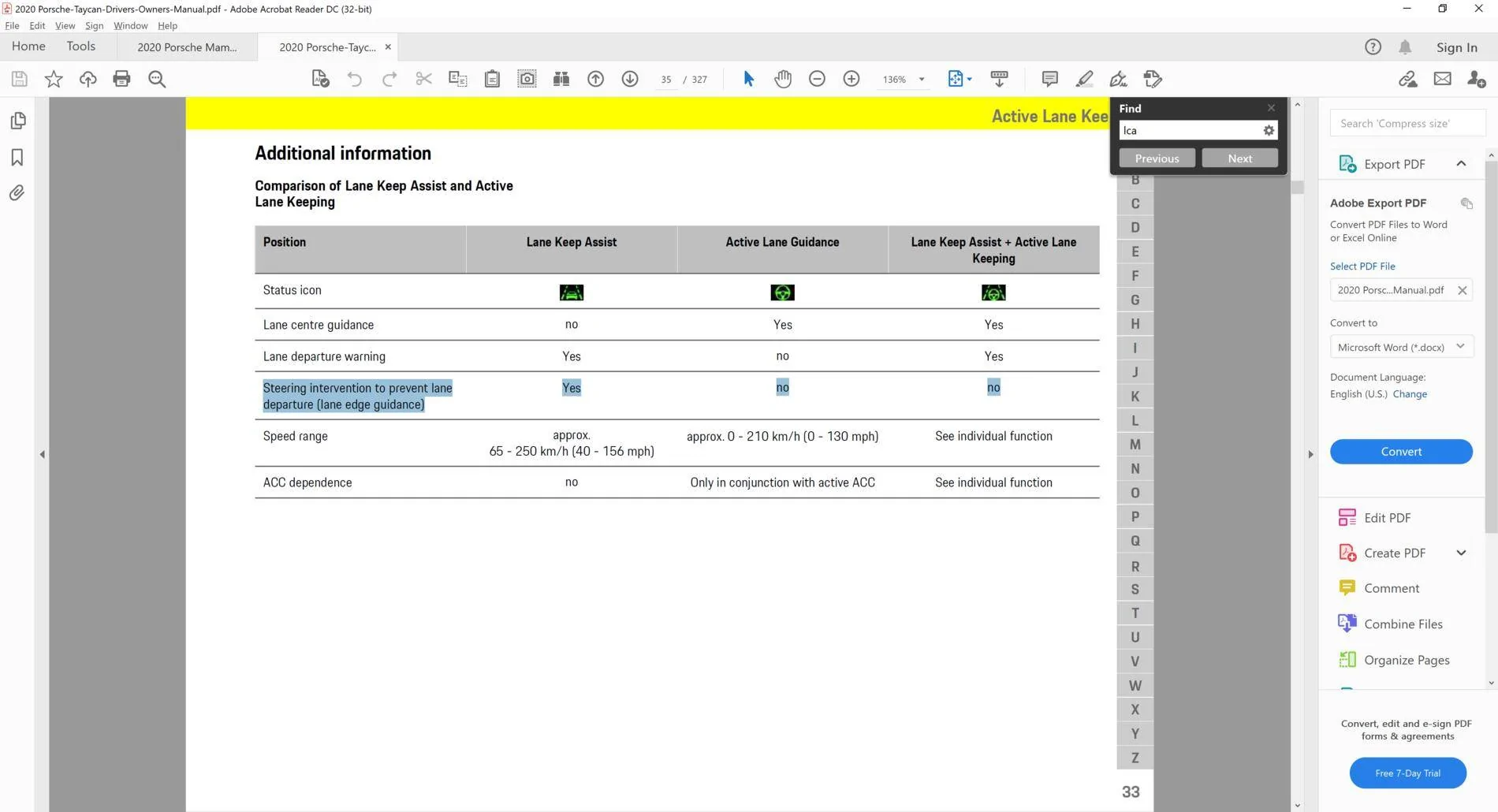Viewport: 1498px width, 812px height.
Task: Click the document vertical scrollbar thumb
Action: [1297, 187]
